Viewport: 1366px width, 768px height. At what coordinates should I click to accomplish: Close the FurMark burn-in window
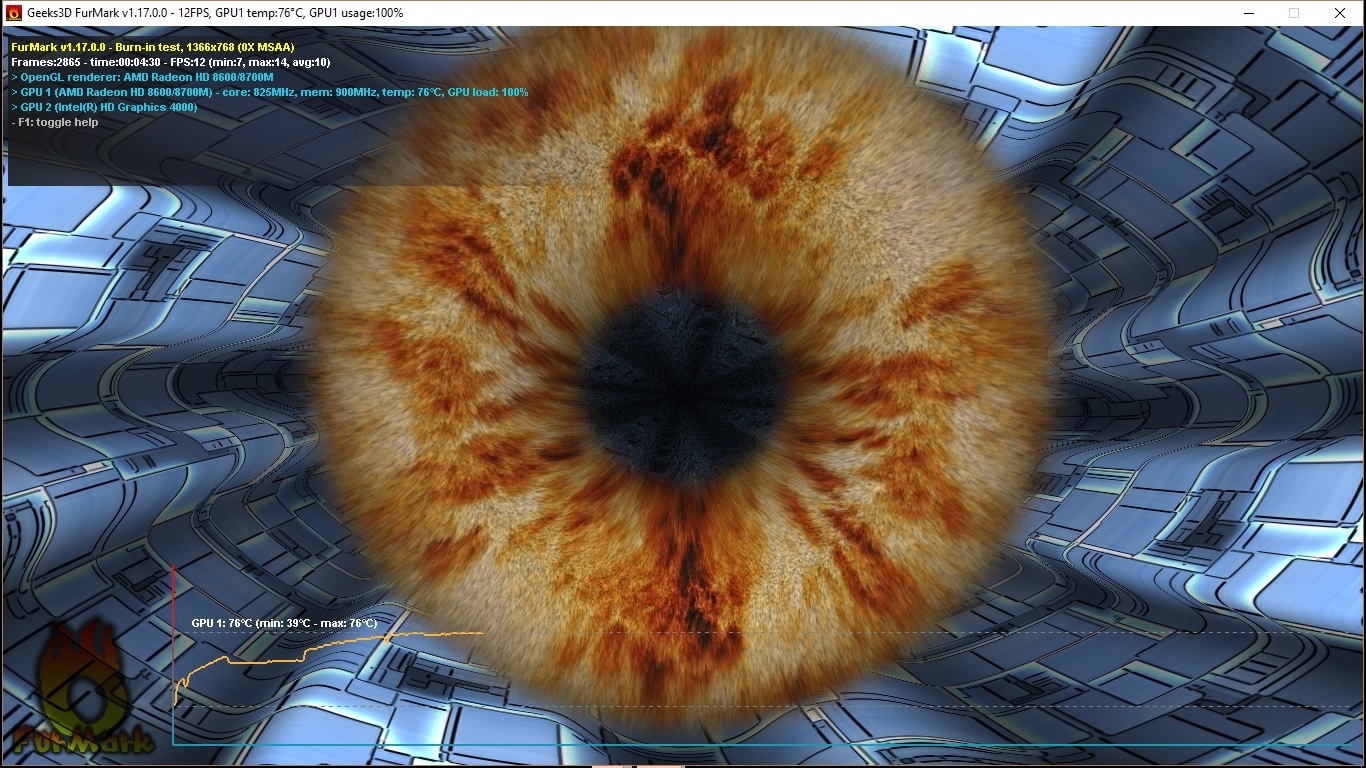click(x=1340, y=13)
